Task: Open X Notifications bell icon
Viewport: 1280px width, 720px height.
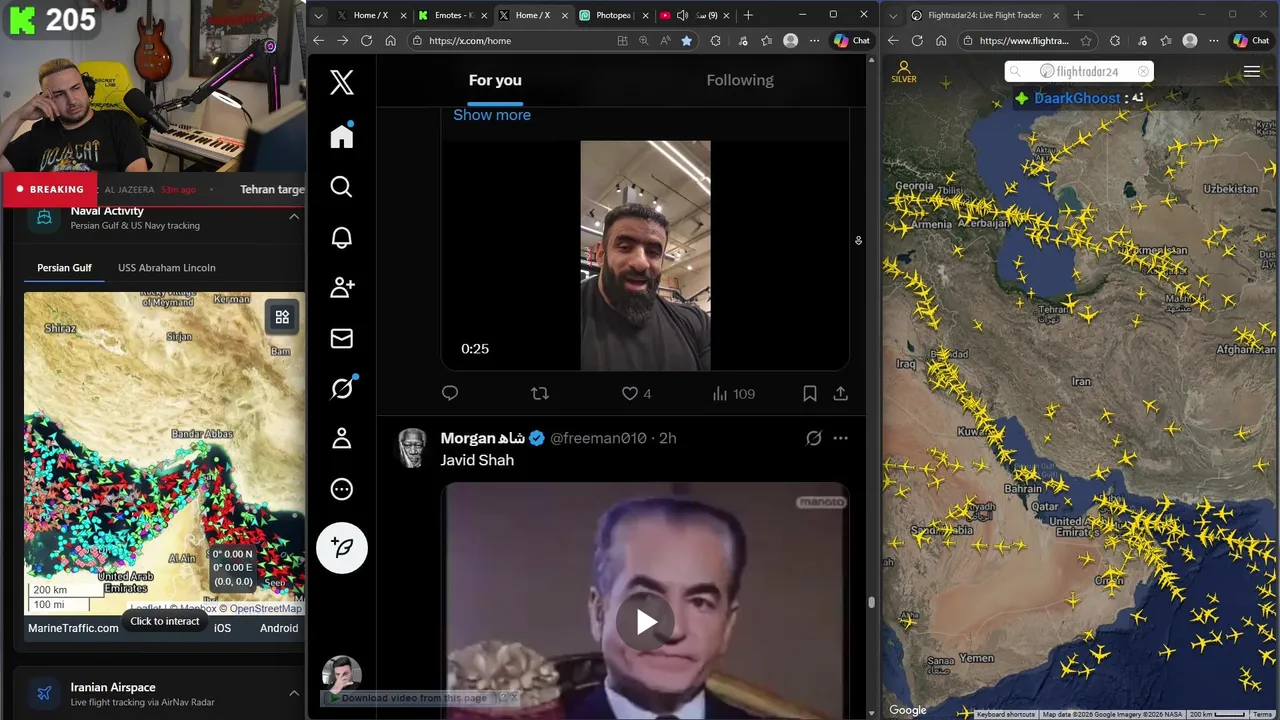Action: tap(342, 237)
